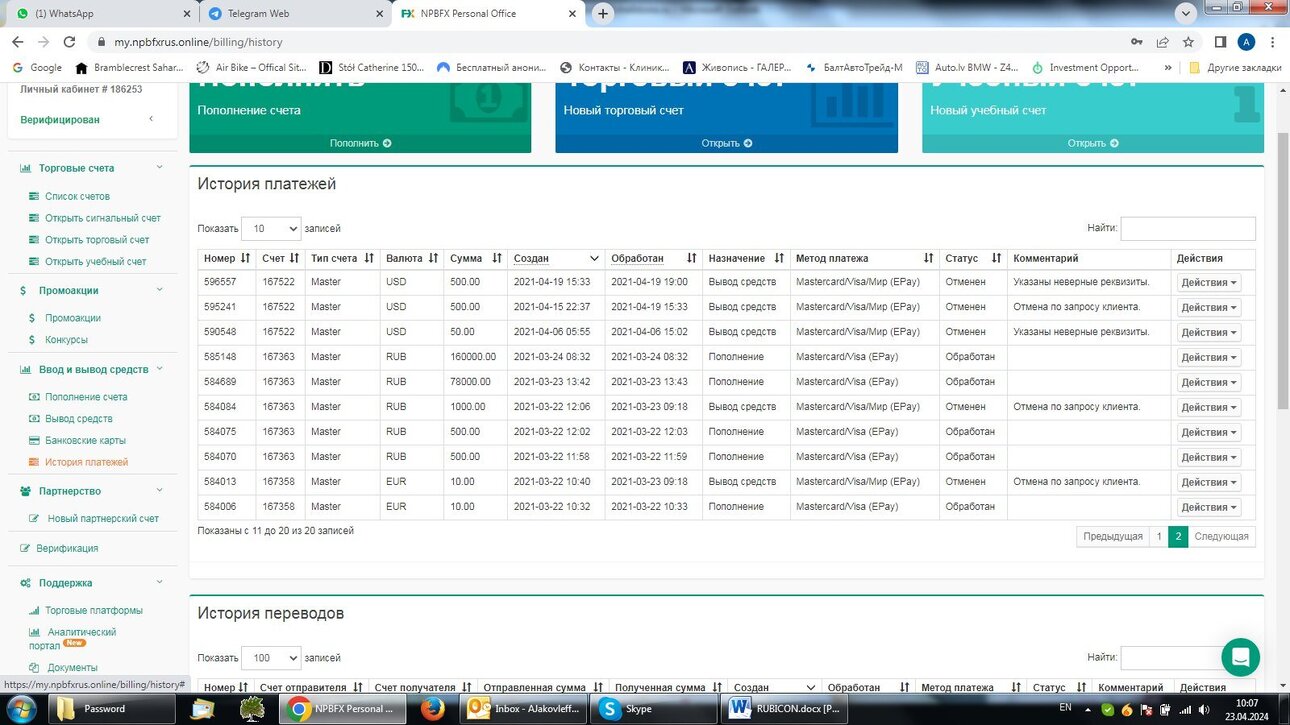This screenshot has height=725, width=1290.
Task: Open the green chat support bubble
Action: pyautogui.click(x=1240, y=657)
